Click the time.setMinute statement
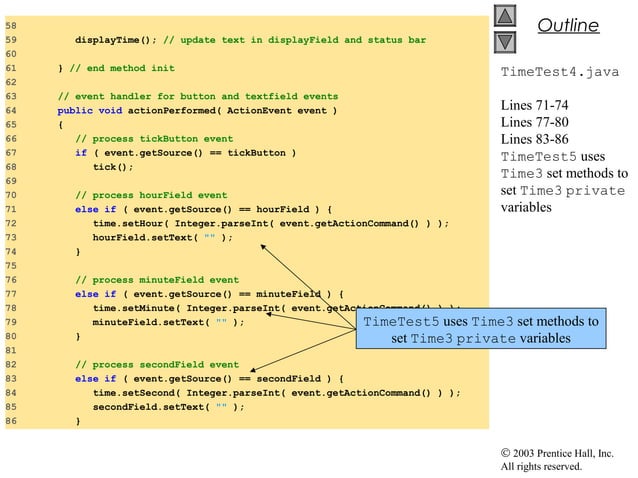The image size is (638, 478). click(277, 308)
